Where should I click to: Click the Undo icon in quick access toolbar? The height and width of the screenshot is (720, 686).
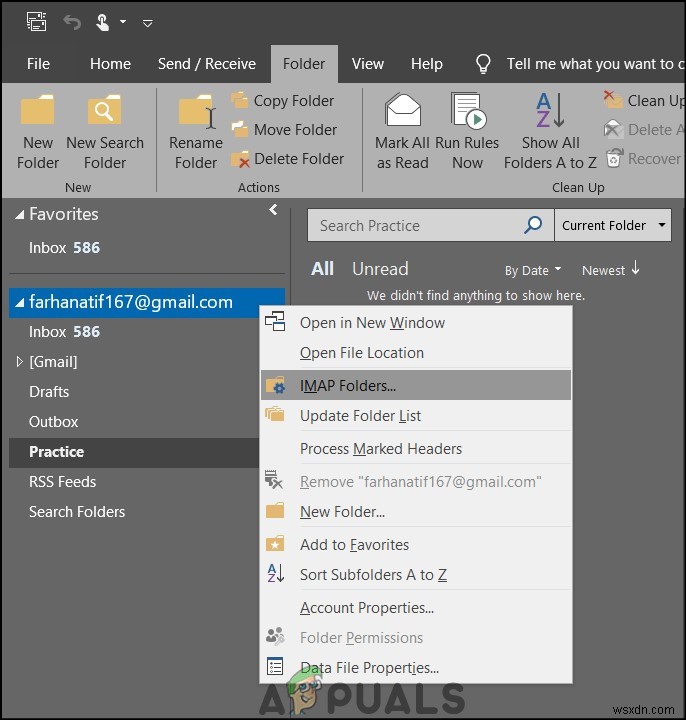(x=72, y=22)
